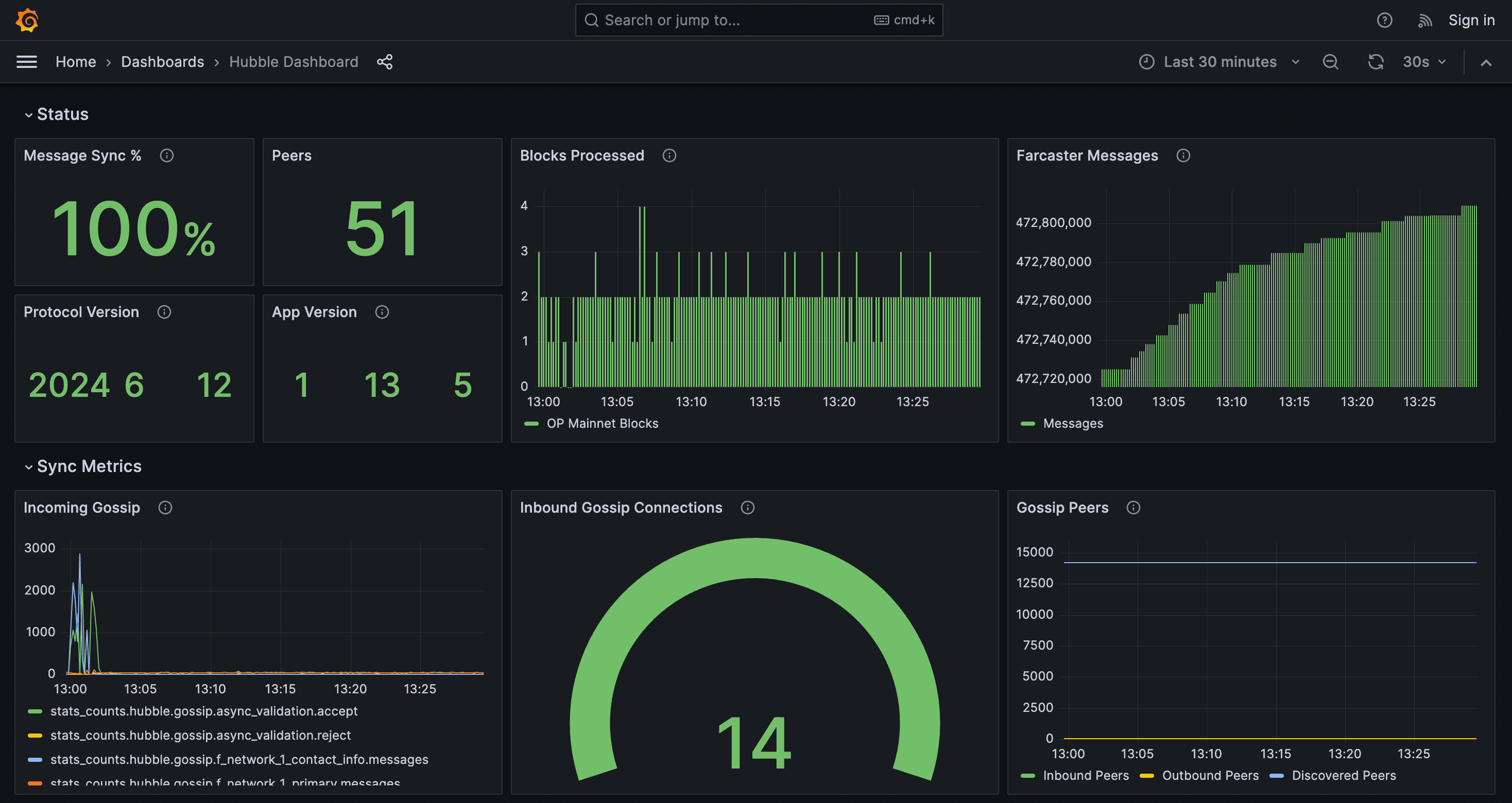Viewport: 1512px width, 803px height.
Task: Click the 13 app version value
Action: click(382, 386)
